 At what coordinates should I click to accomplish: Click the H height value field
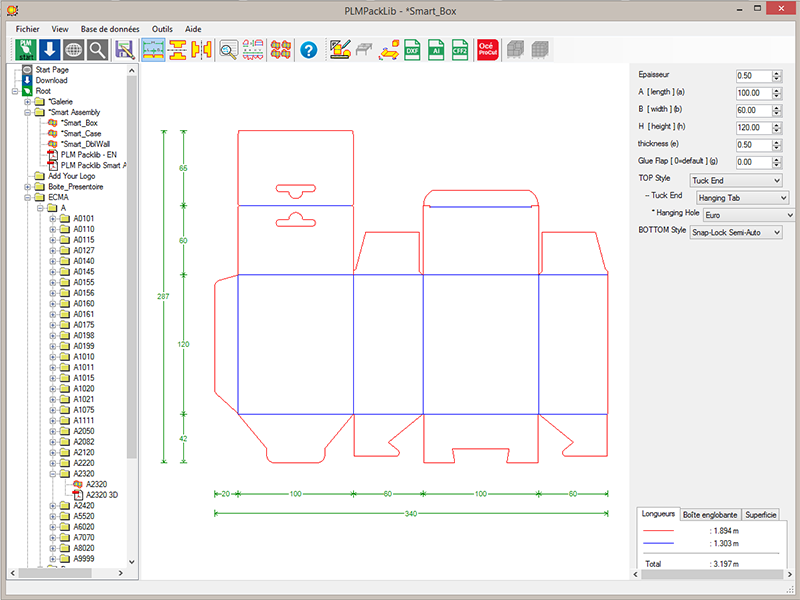(754, 128)
